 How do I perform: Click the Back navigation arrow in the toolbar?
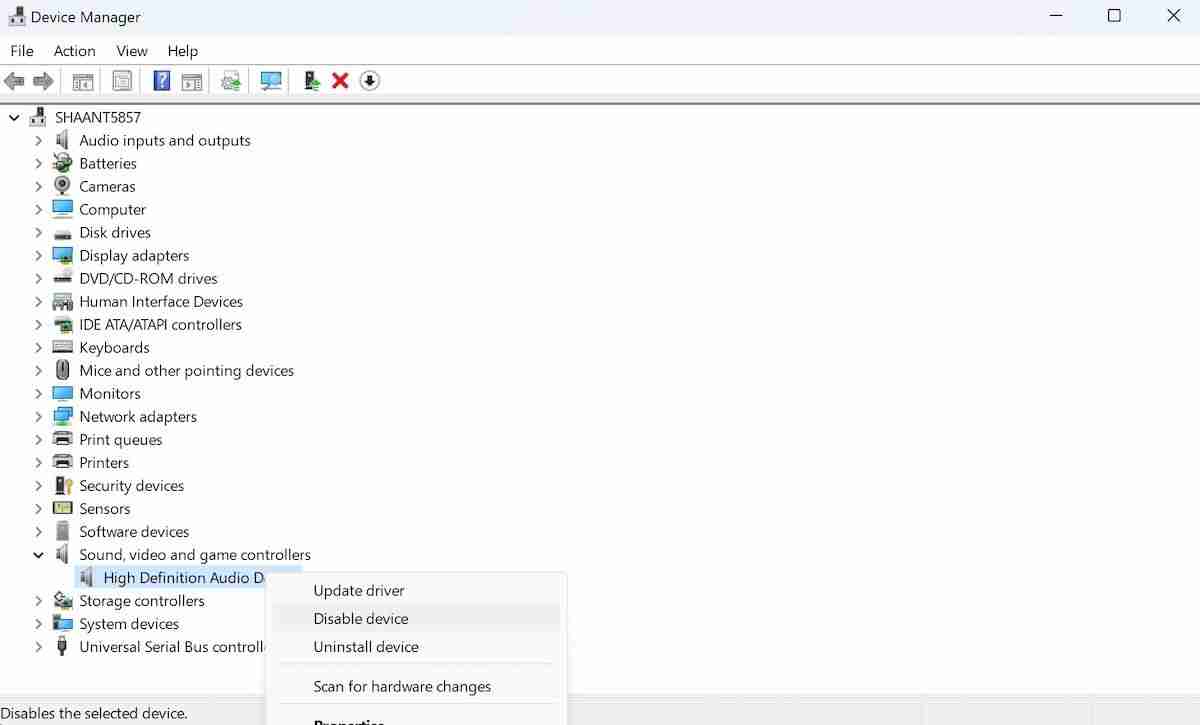click(x=14, y=80)
